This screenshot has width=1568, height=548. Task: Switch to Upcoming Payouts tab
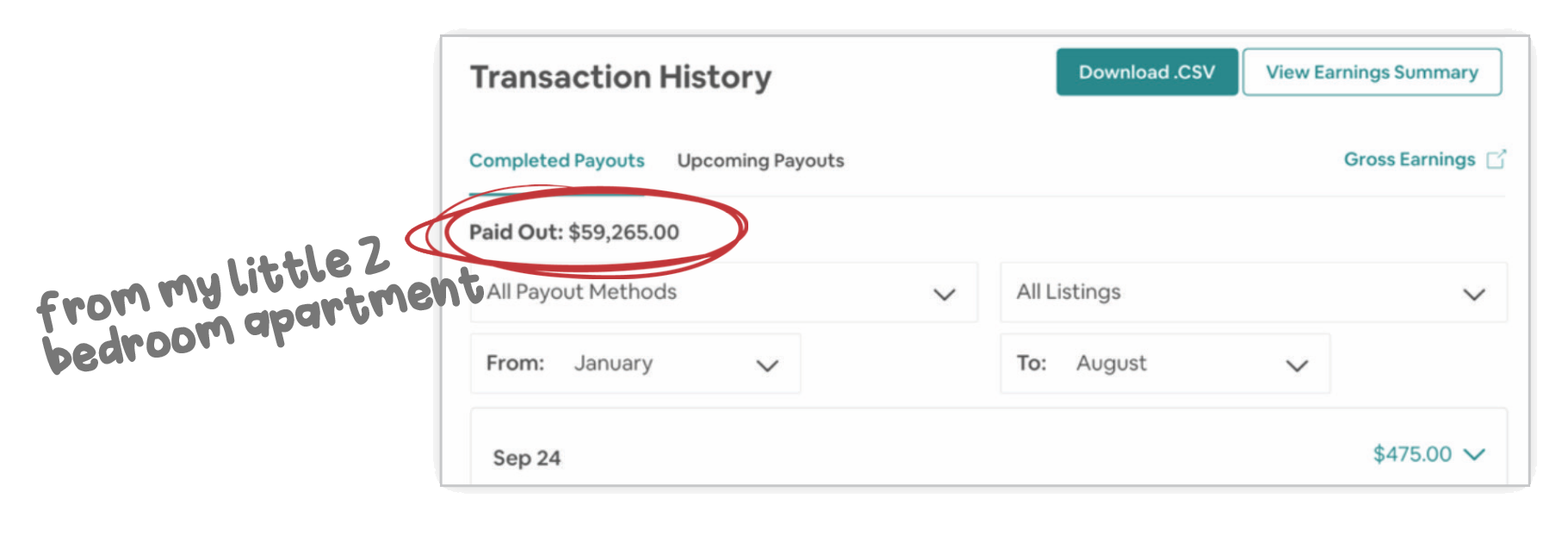click(x=760, y=161)
